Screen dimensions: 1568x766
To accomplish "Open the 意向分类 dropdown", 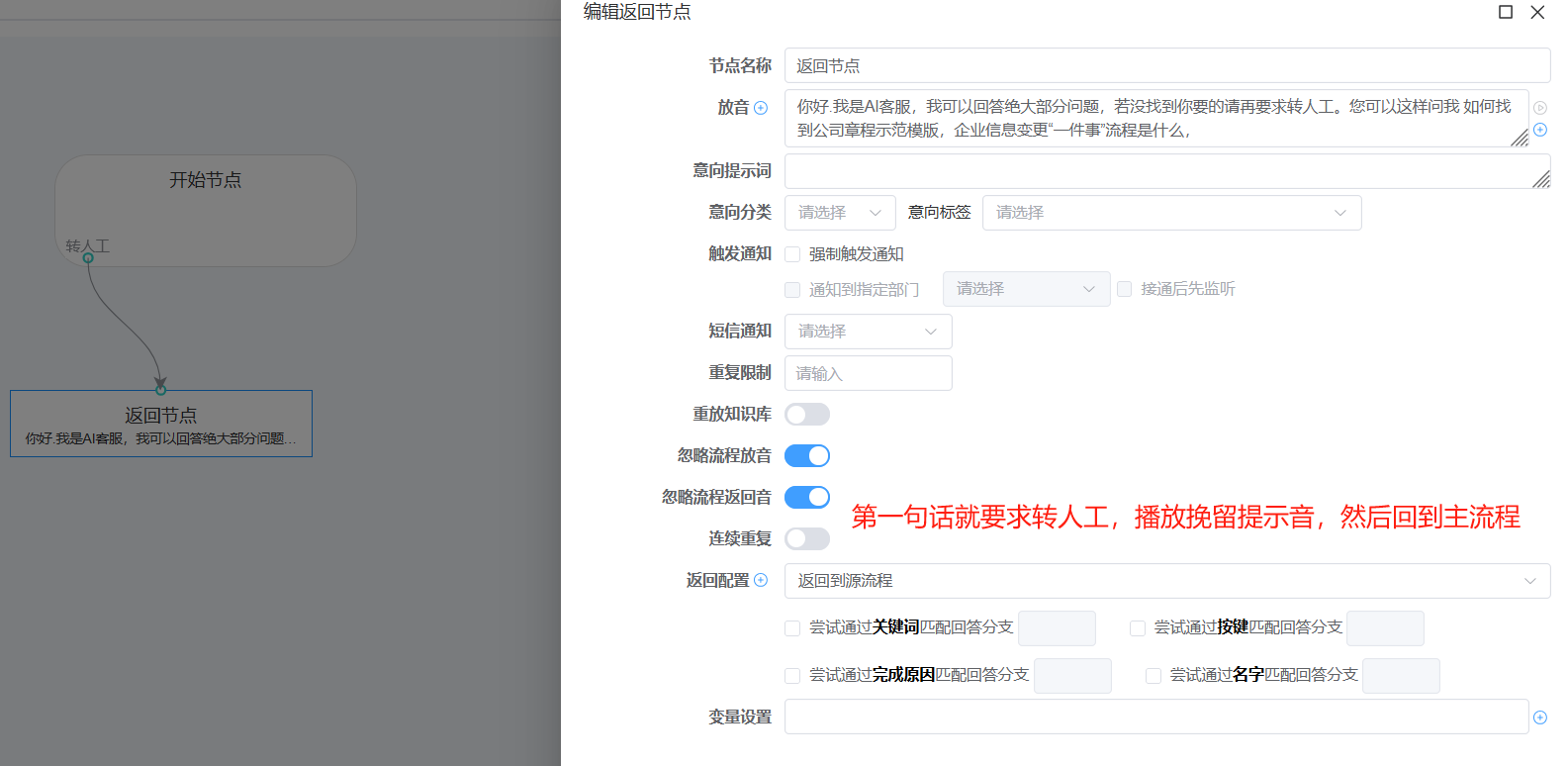I will [839, 213].
